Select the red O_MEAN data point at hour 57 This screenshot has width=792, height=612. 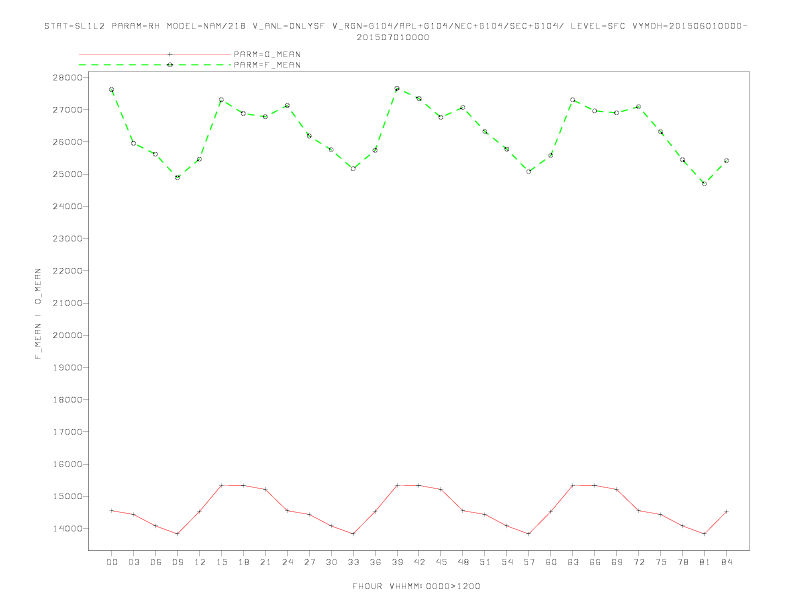(x=529, y=534)
